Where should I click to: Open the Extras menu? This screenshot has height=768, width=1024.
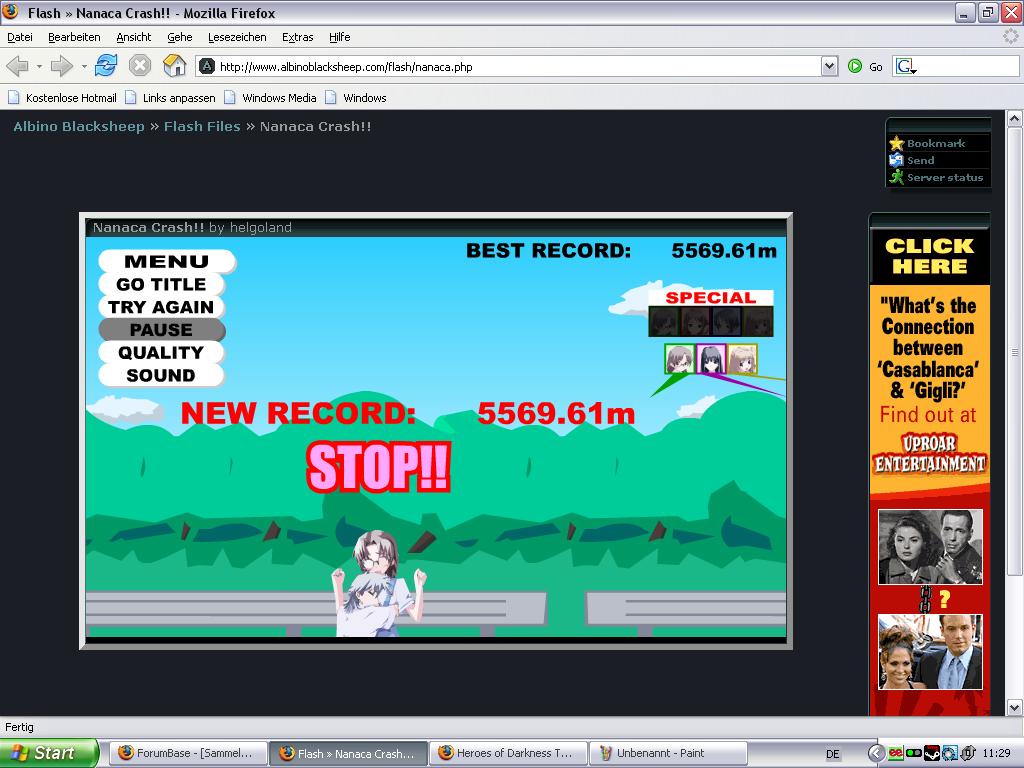click(297, 37)
